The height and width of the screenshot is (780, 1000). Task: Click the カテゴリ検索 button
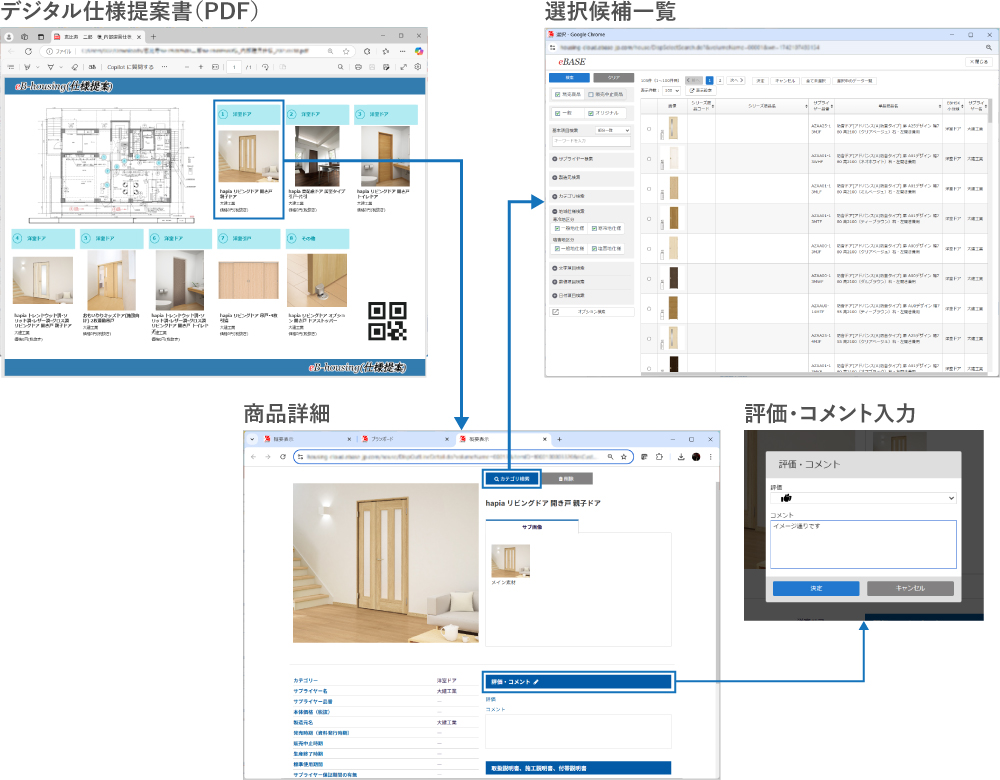coord(511,479)
